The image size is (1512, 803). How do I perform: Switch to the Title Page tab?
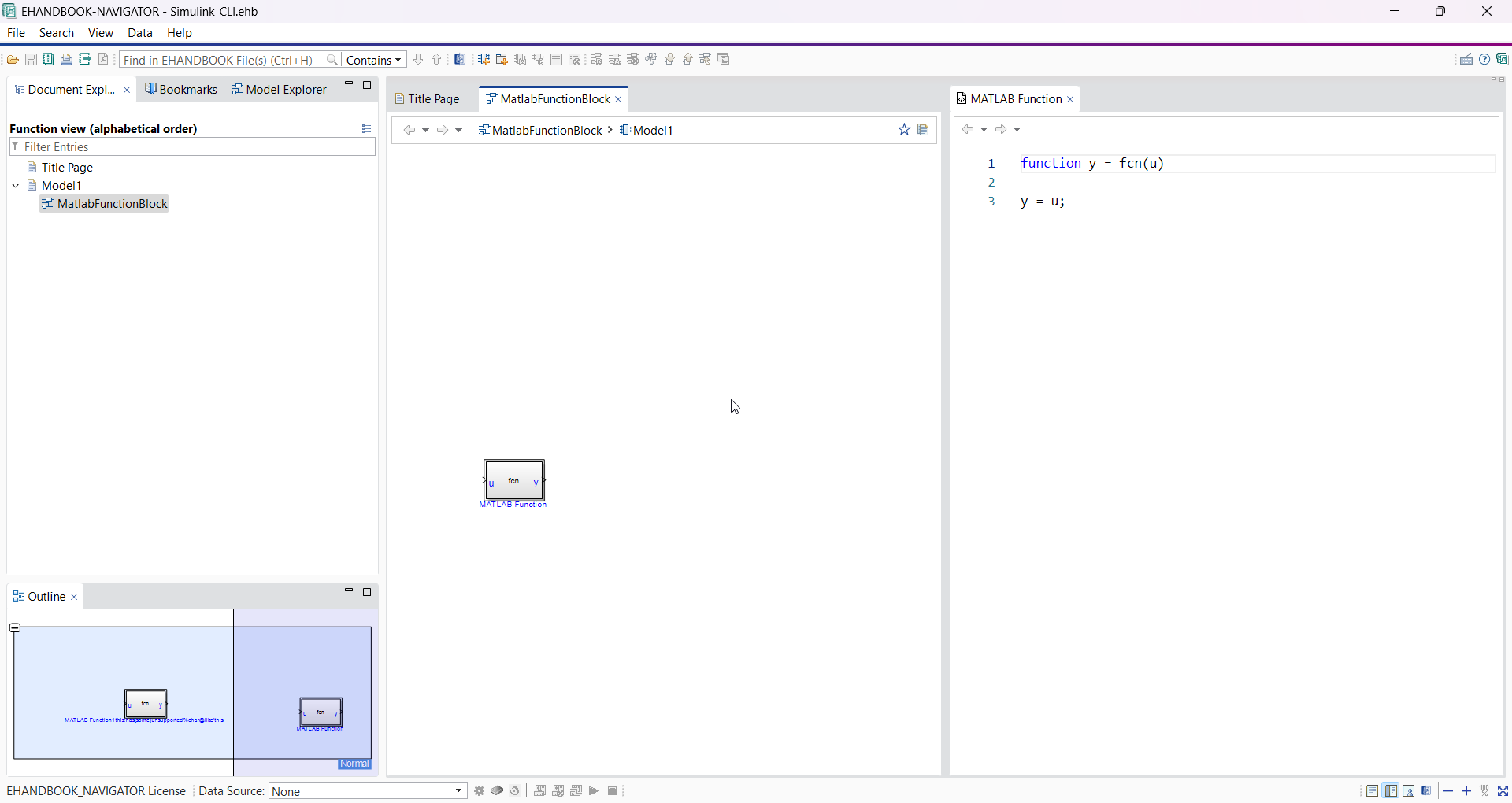(432, 99)
